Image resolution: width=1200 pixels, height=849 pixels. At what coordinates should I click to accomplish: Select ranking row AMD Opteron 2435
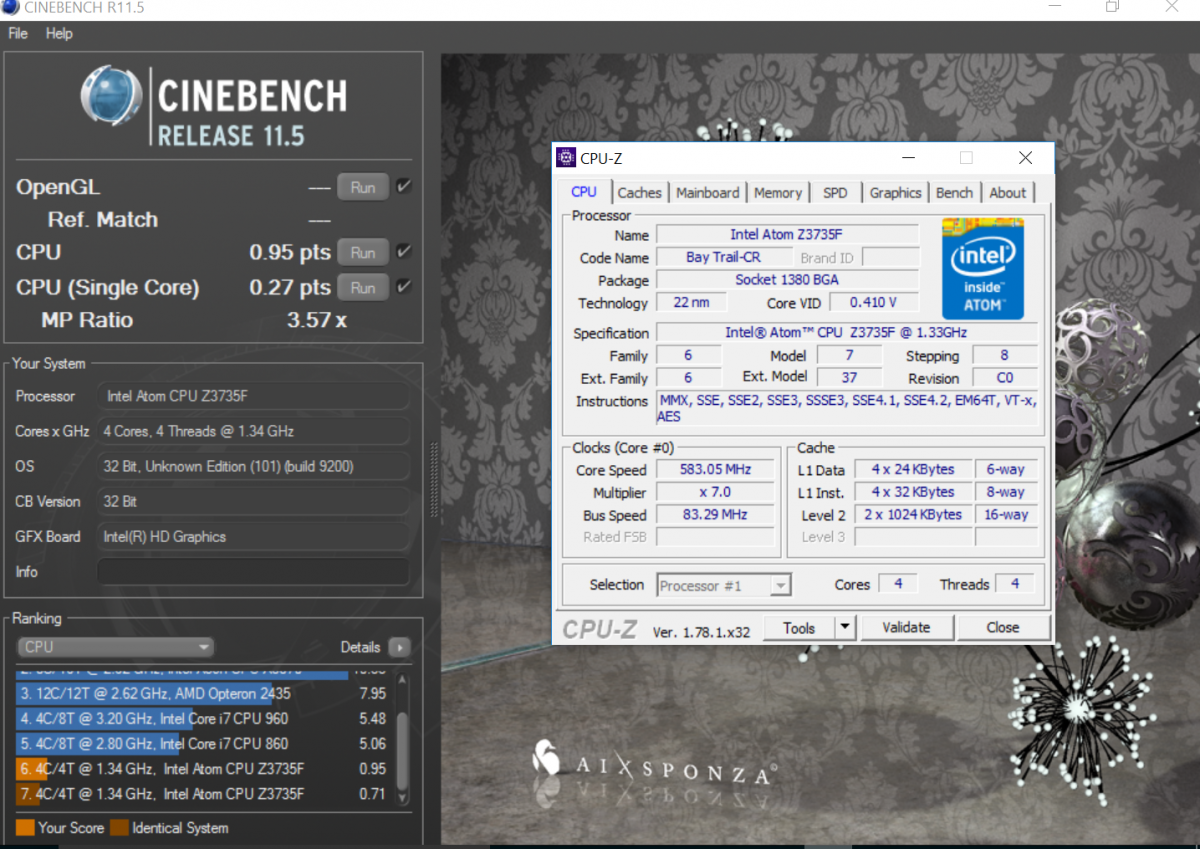202,693
